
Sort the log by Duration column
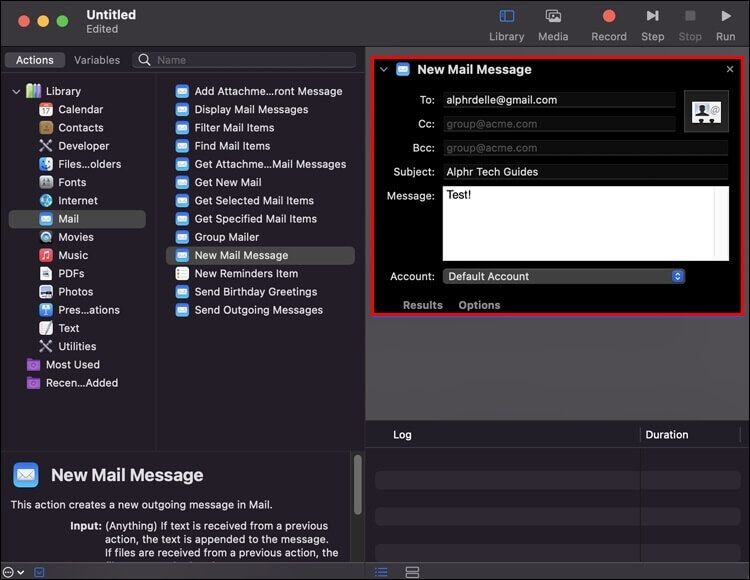666,435
